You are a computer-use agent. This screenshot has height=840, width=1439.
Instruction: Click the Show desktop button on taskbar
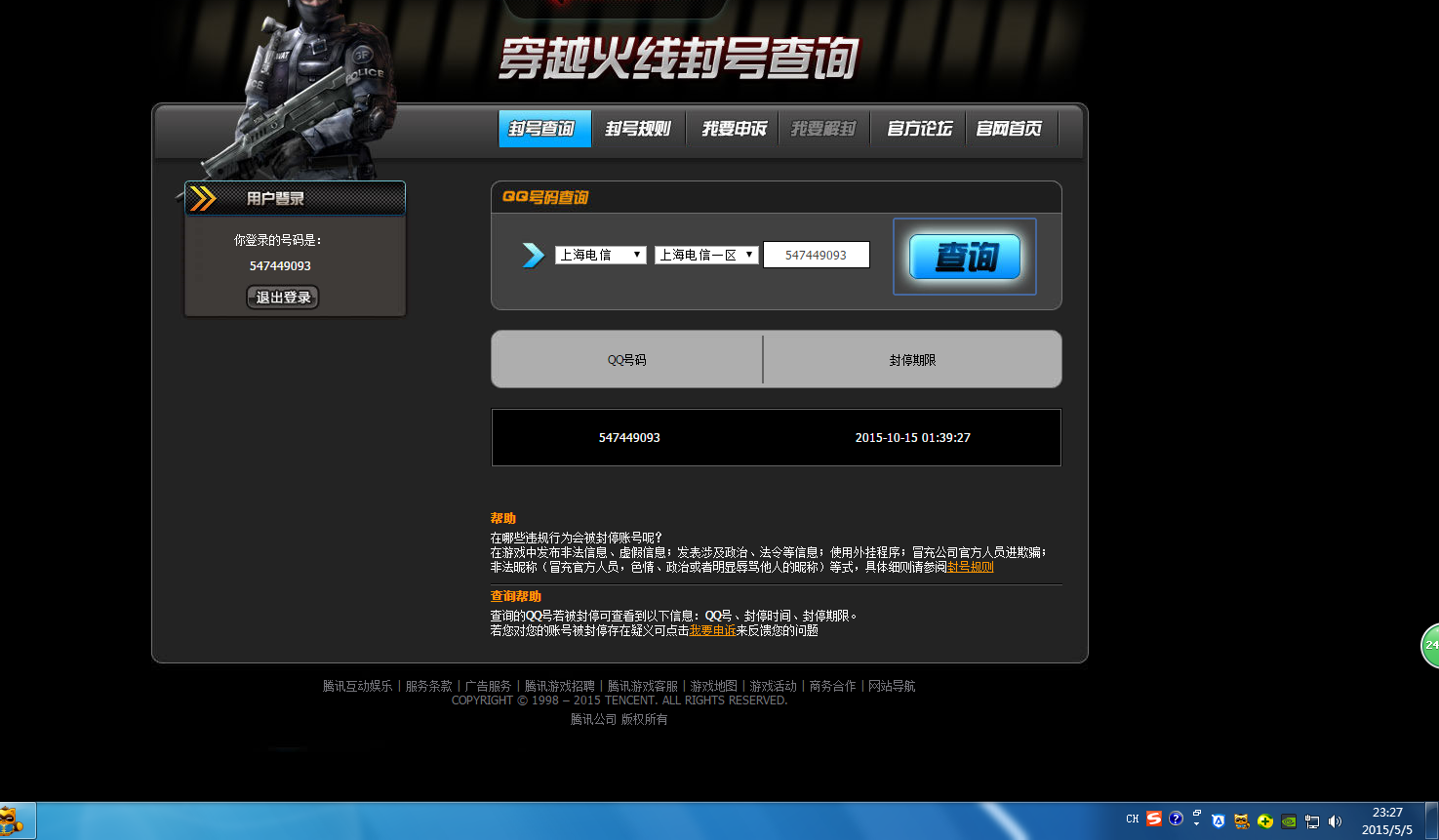(1432, 820)
